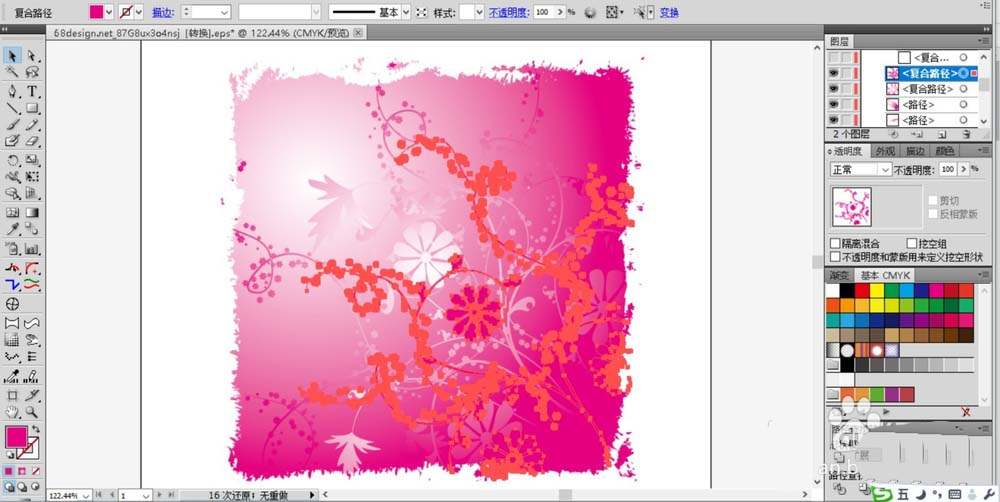The height and width of the screenshot is (502, 1000).
Task: Click the opacity value field in control bar
Action: click(x=543, y=12)
